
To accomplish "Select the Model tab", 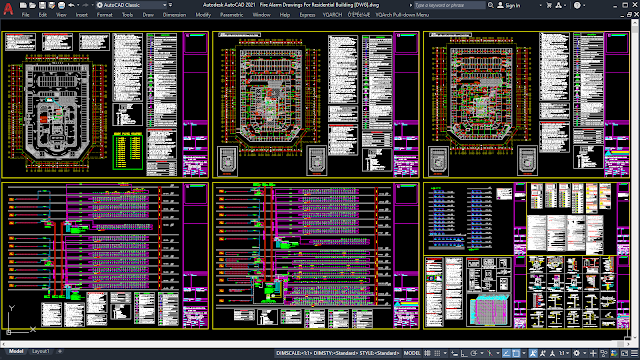I will [16, 351].
